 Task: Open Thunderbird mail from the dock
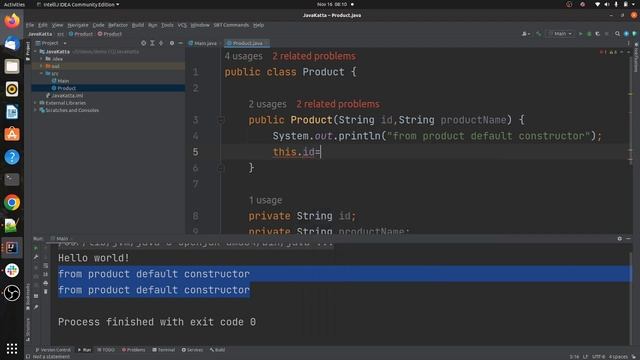[12, 43]
